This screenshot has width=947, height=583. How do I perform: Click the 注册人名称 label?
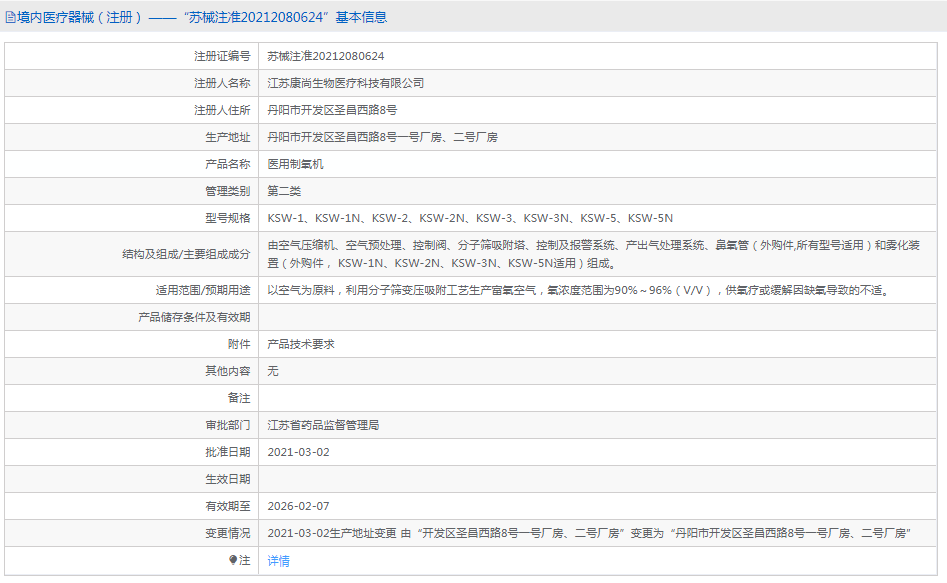(x=222, y=83)
